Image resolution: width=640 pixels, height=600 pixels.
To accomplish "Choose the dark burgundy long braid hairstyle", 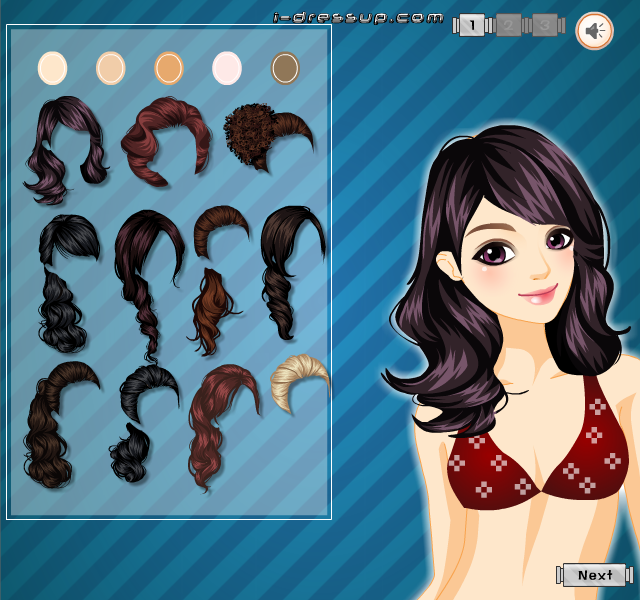I will click(149, 287).
